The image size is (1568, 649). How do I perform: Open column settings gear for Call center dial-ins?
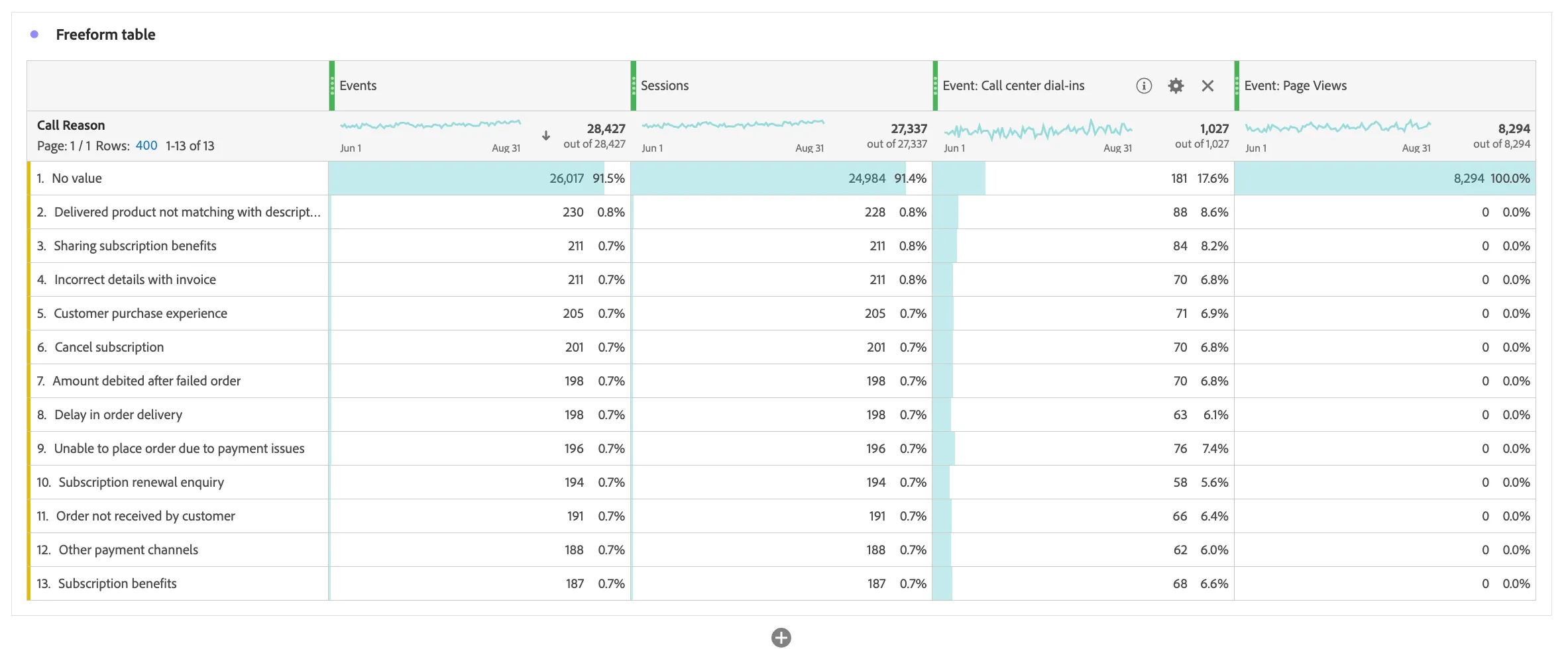[x=1176, y=85]
